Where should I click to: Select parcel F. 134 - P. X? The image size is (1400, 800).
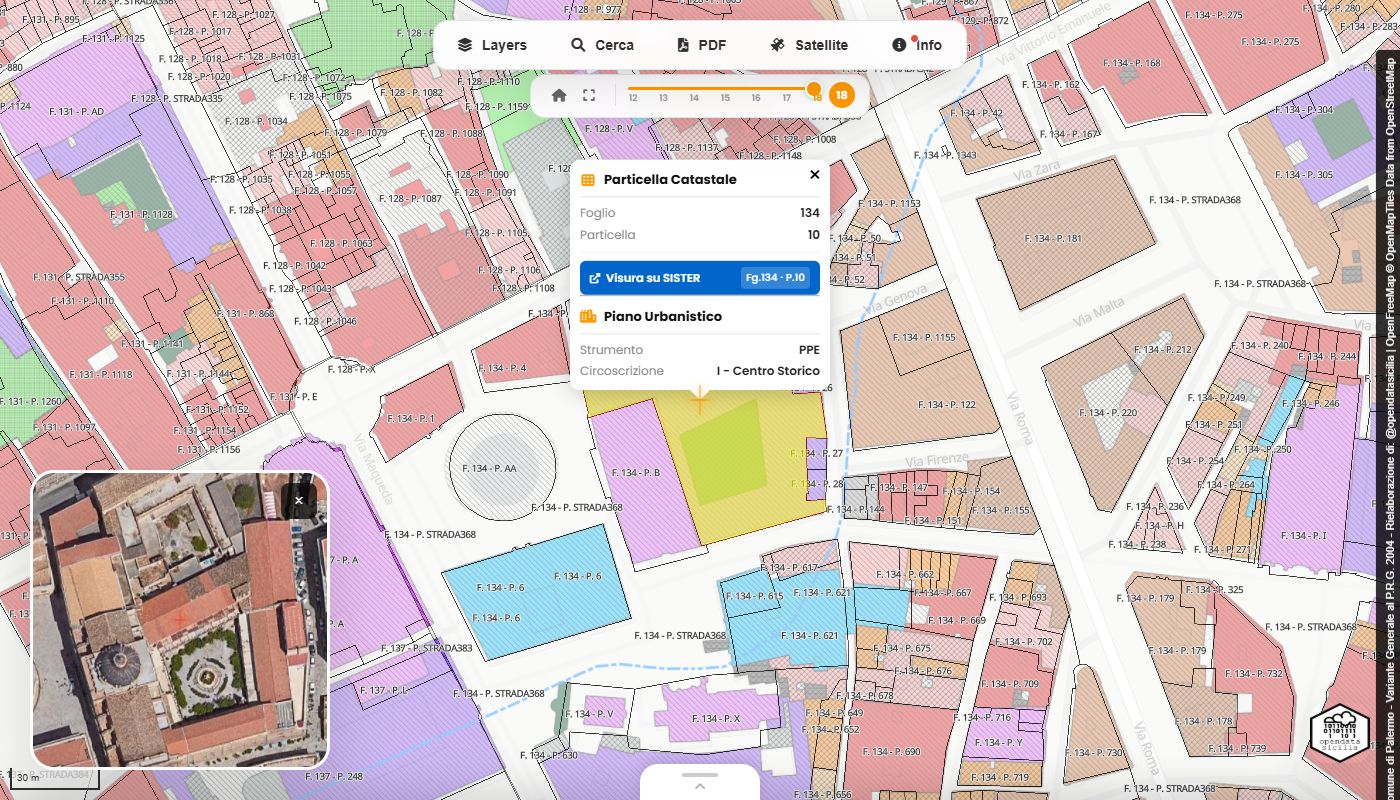(715, 719)
